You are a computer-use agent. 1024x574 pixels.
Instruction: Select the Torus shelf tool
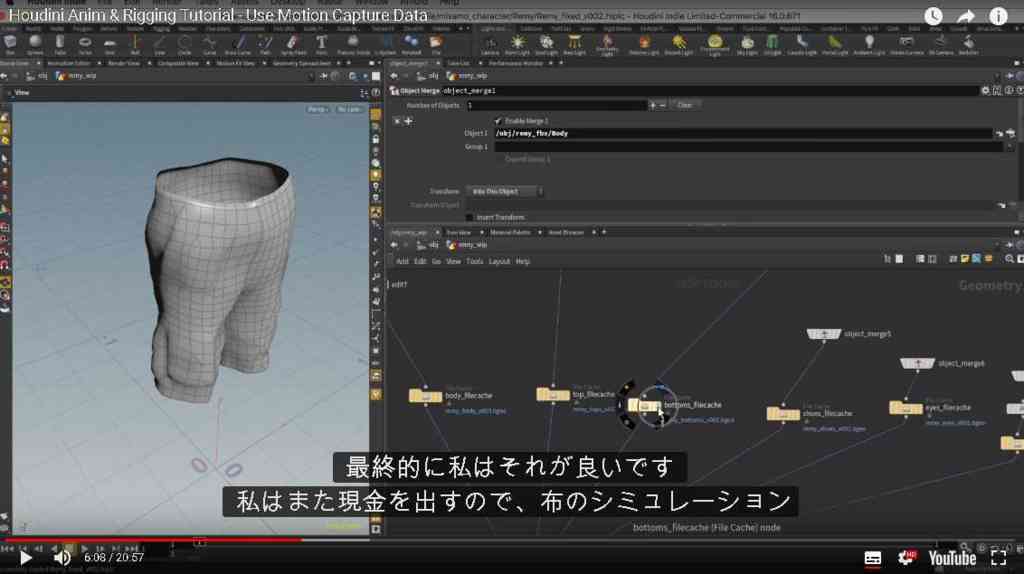coord(85,44)
